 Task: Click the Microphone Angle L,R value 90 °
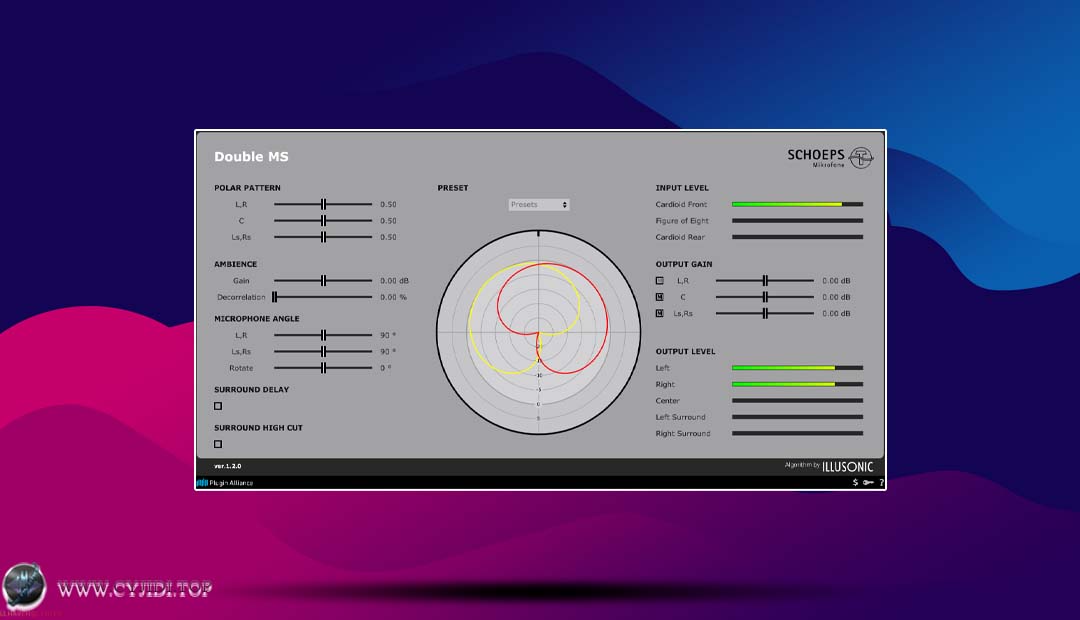tap(388, 335)
